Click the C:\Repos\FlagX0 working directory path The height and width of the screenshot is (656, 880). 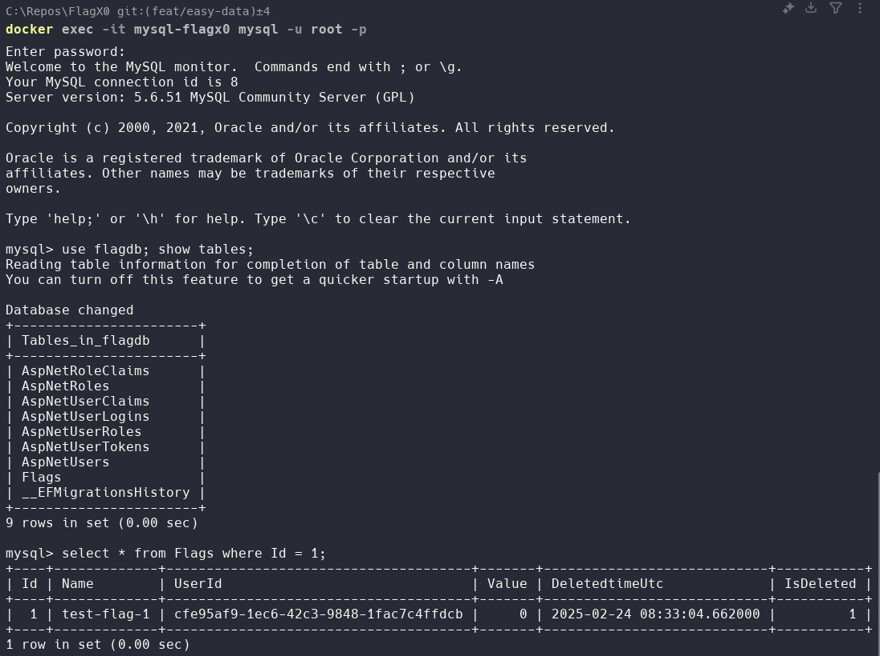(58, 11)
